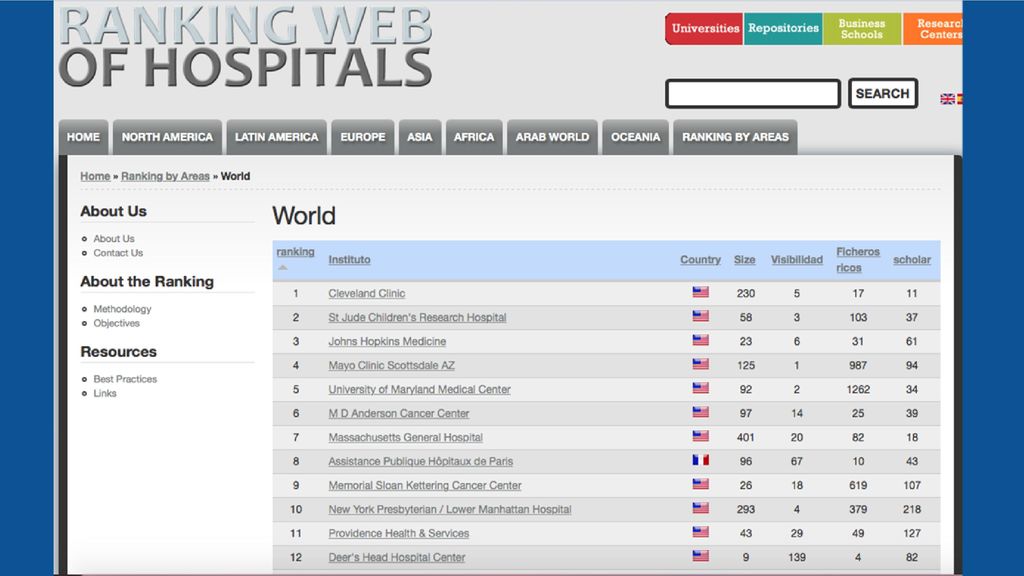Viewport: 1024px width, 576px height.
Task: Open M D Anderson Cancer Center link
Action: 398,413
